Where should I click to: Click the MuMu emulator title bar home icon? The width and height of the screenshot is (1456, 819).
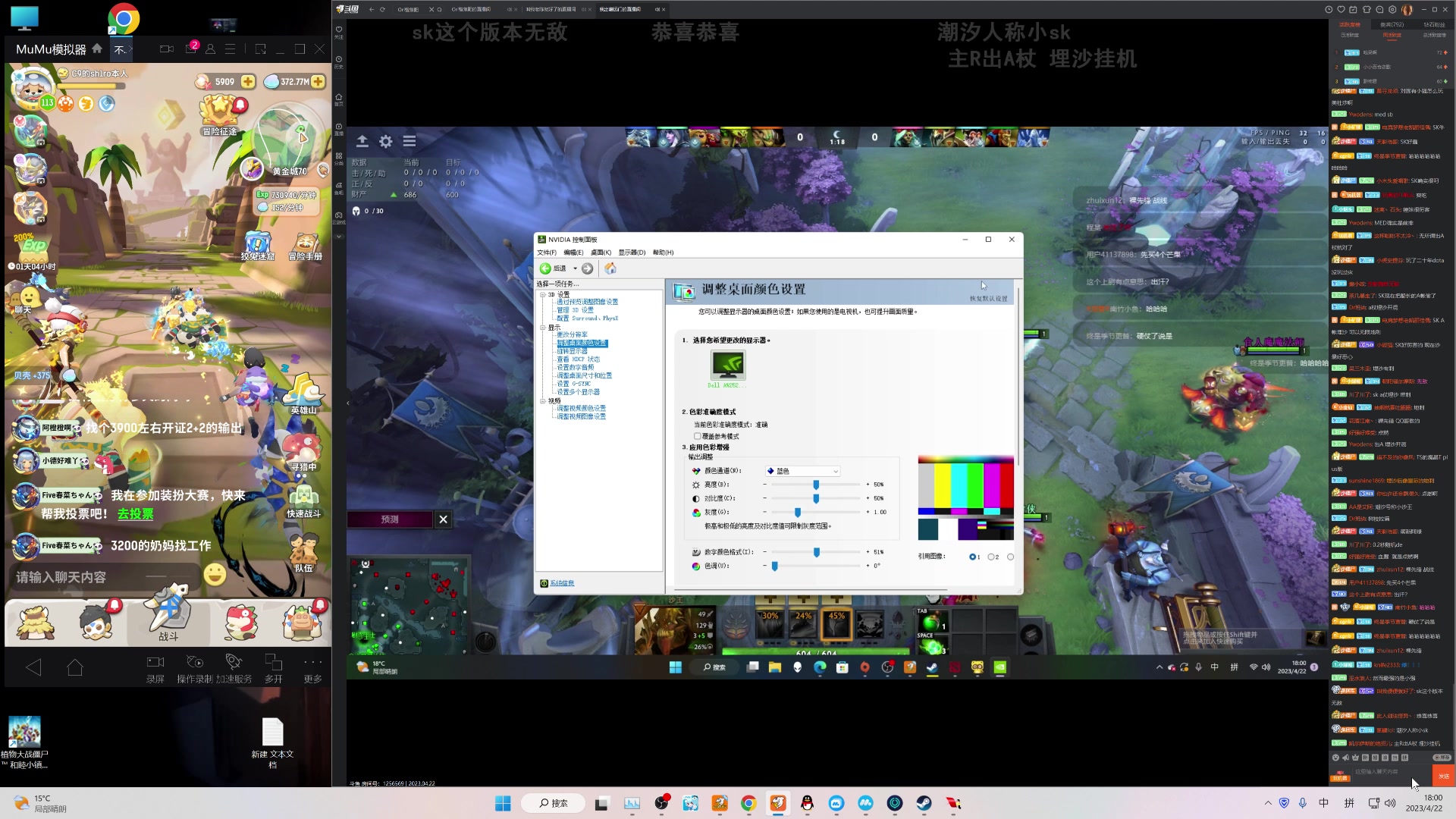point(97,49)
